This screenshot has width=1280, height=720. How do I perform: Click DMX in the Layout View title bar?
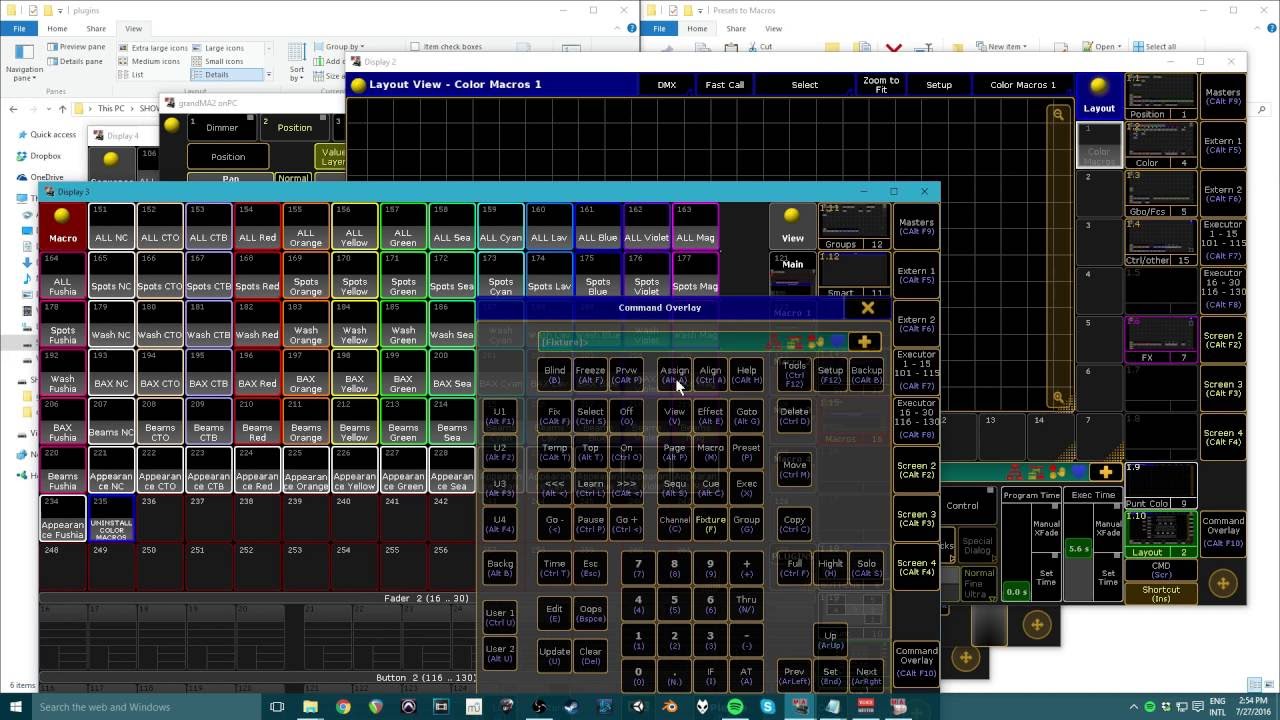[x=667, y=85]
